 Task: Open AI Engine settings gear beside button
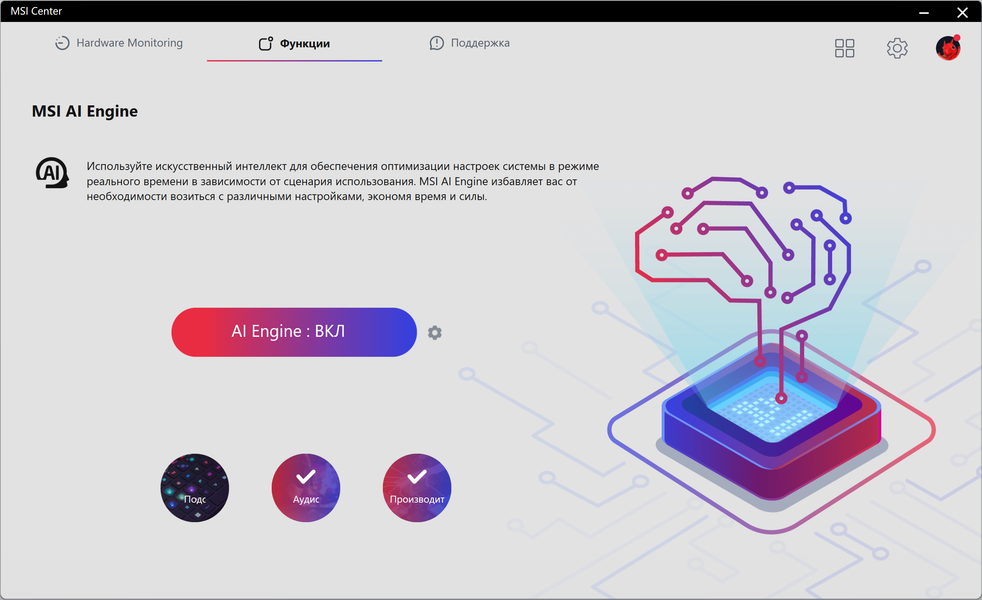435,333
